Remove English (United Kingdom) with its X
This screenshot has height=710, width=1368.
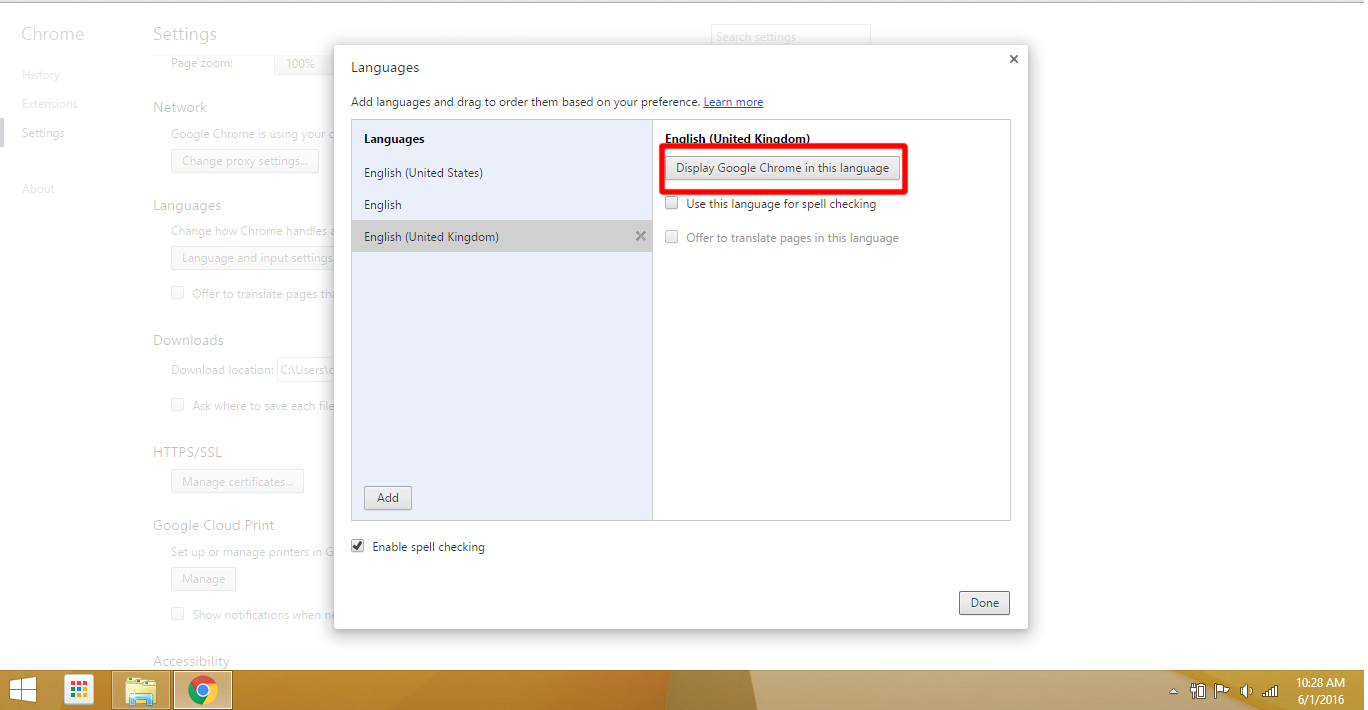(641, 236)
